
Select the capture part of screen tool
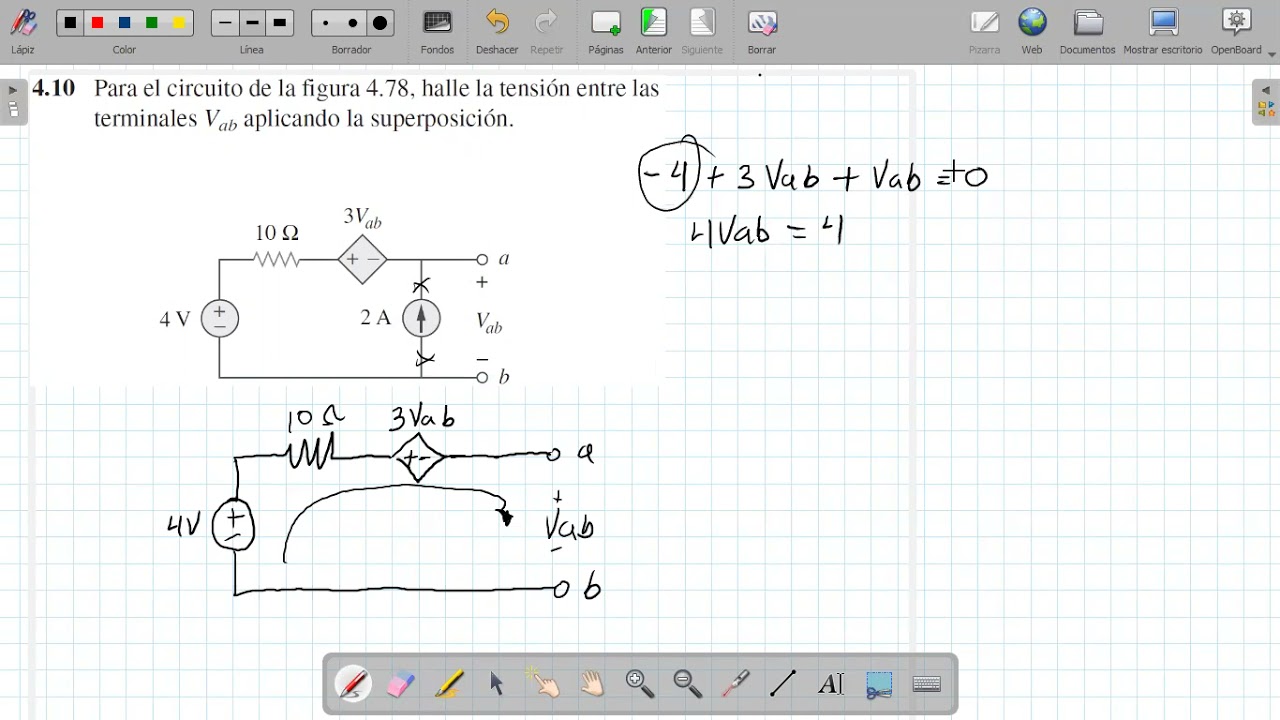[879, 684]
